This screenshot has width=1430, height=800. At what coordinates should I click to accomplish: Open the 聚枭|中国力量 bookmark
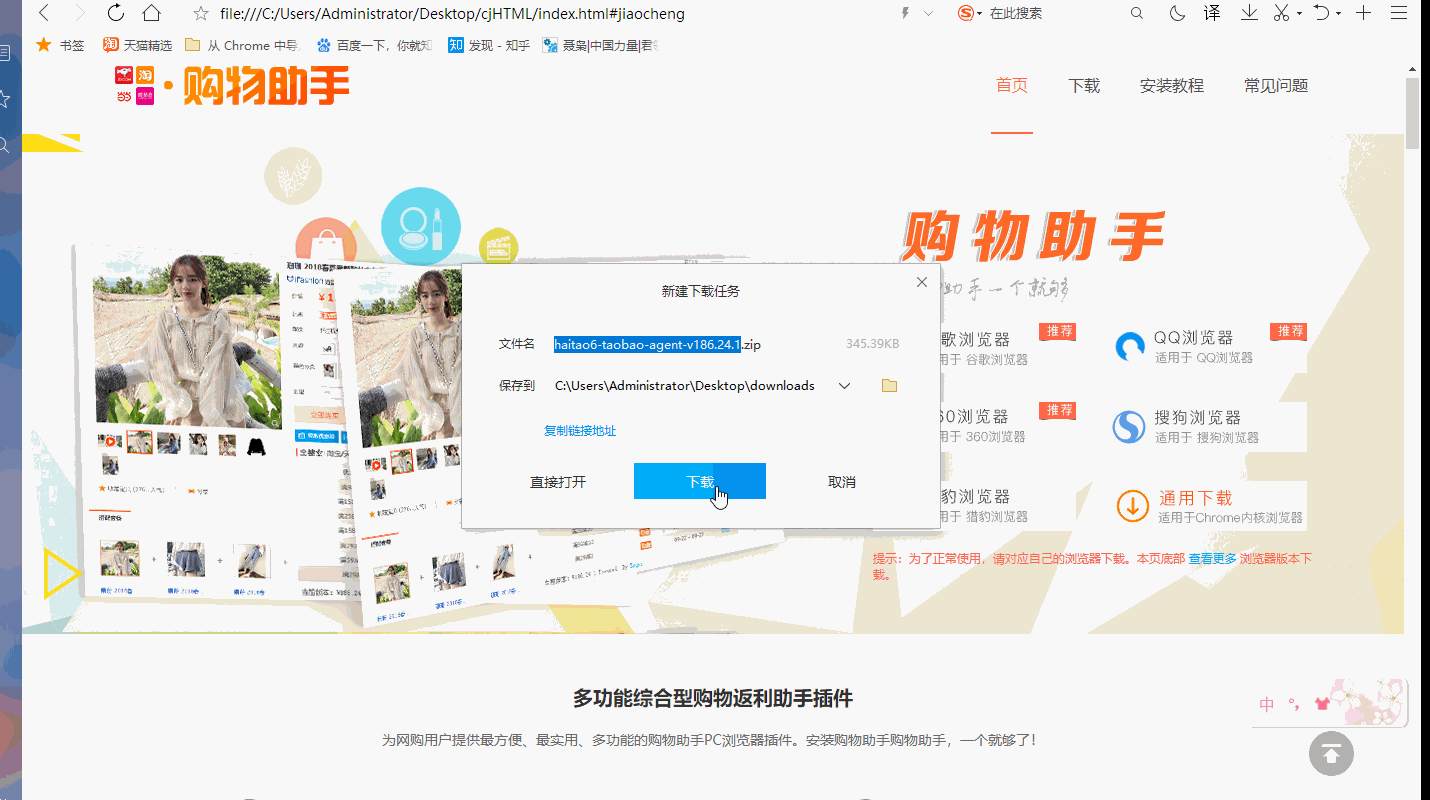600,45
